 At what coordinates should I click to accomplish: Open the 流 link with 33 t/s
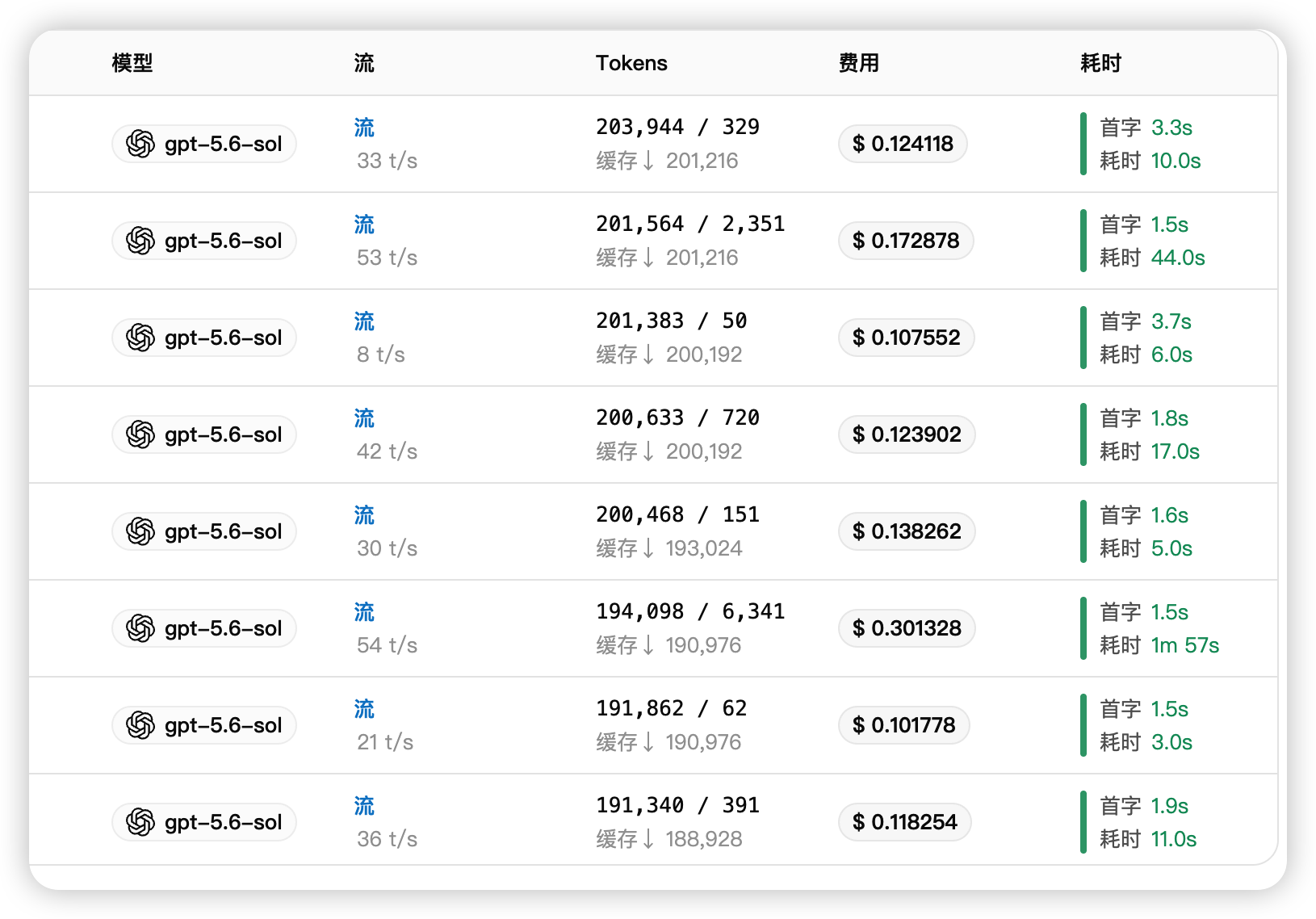tap(364, 128)
